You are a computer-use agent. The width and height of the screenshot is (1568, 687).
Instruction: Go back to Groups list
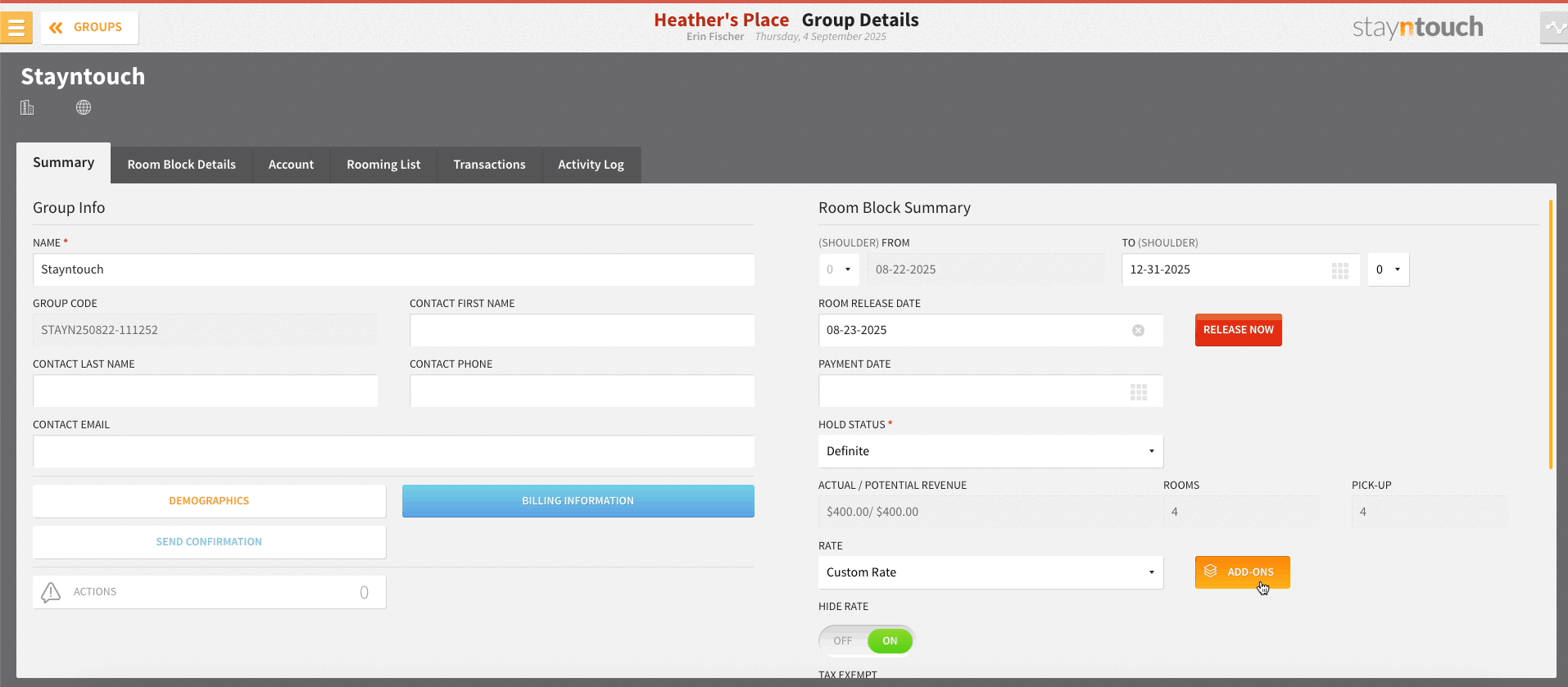click(x=89, y=28)
